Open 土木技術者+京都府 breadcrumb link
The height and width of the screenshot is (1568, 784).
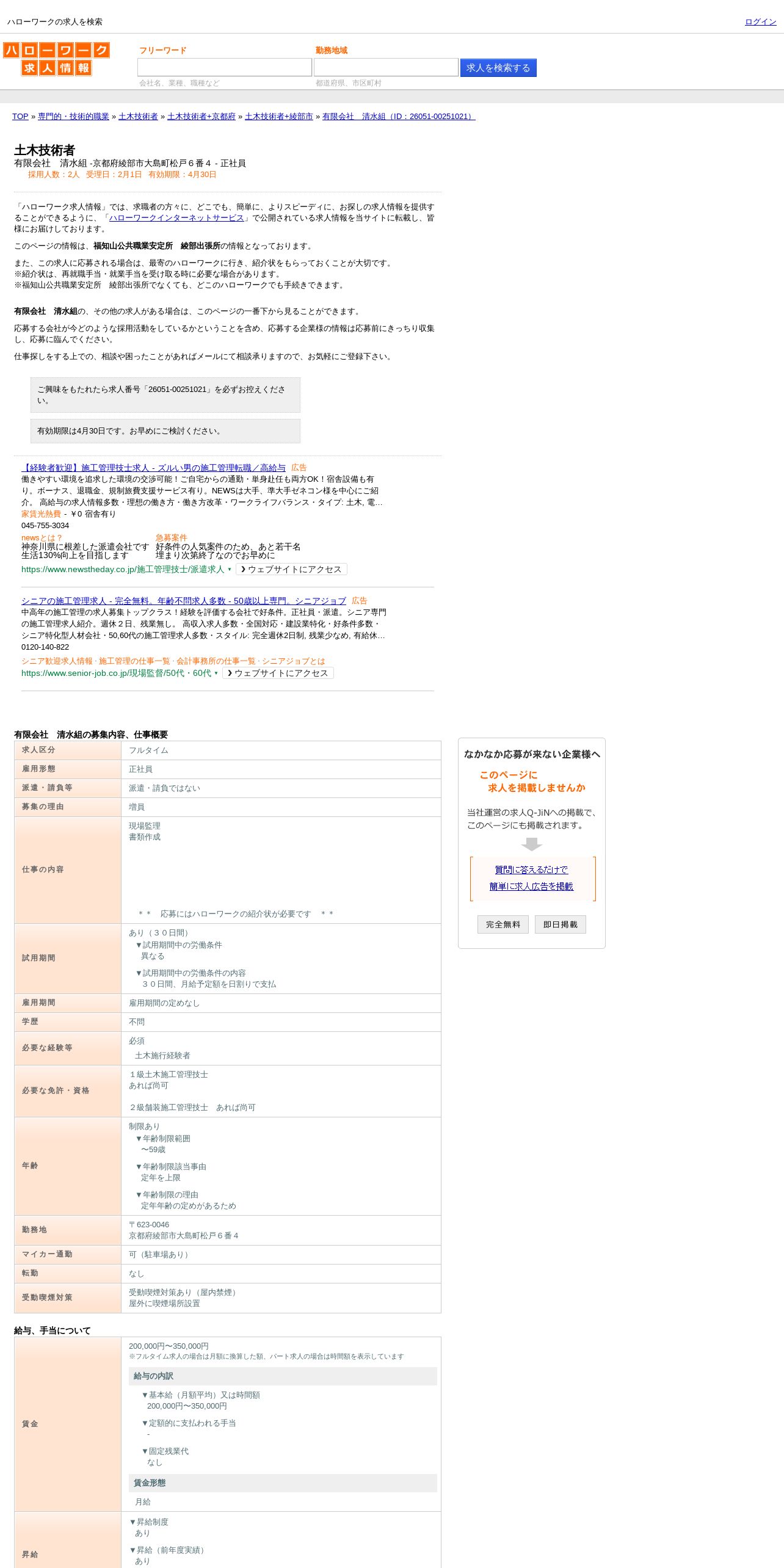click(201, 117)
